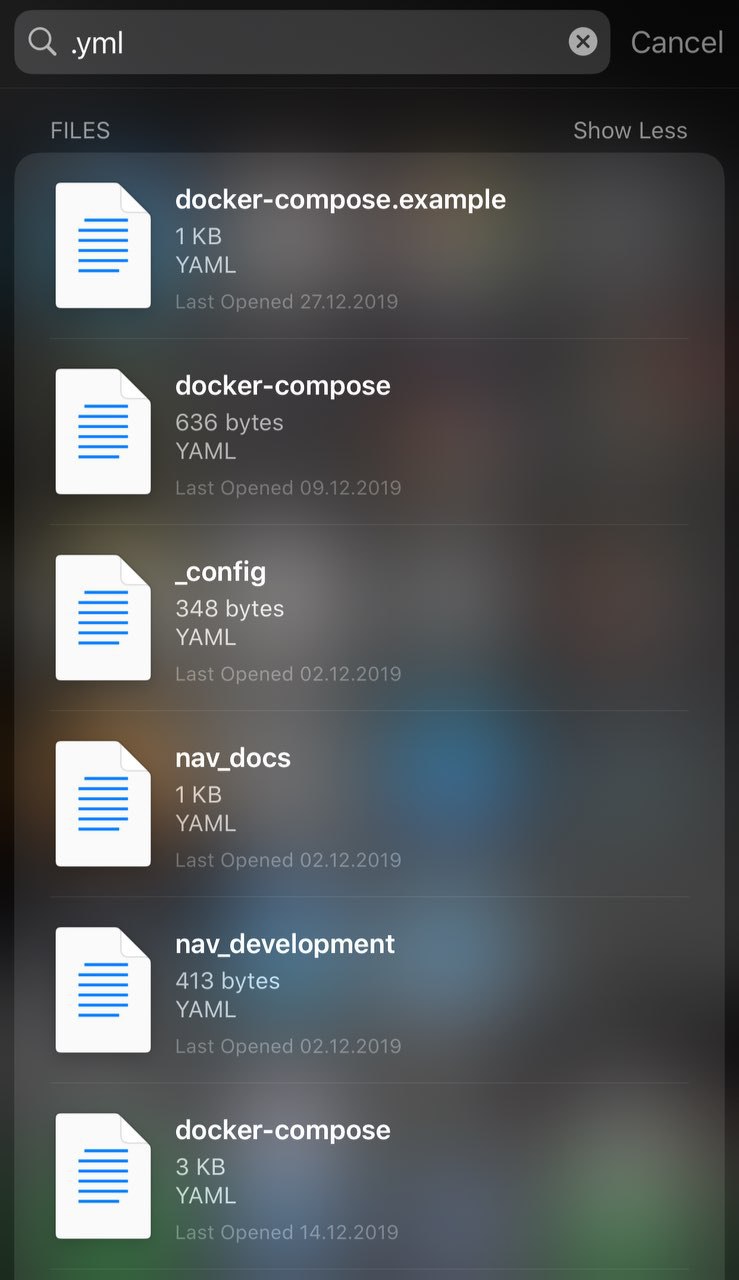Select file name docker-compose.example

(341, 200)
